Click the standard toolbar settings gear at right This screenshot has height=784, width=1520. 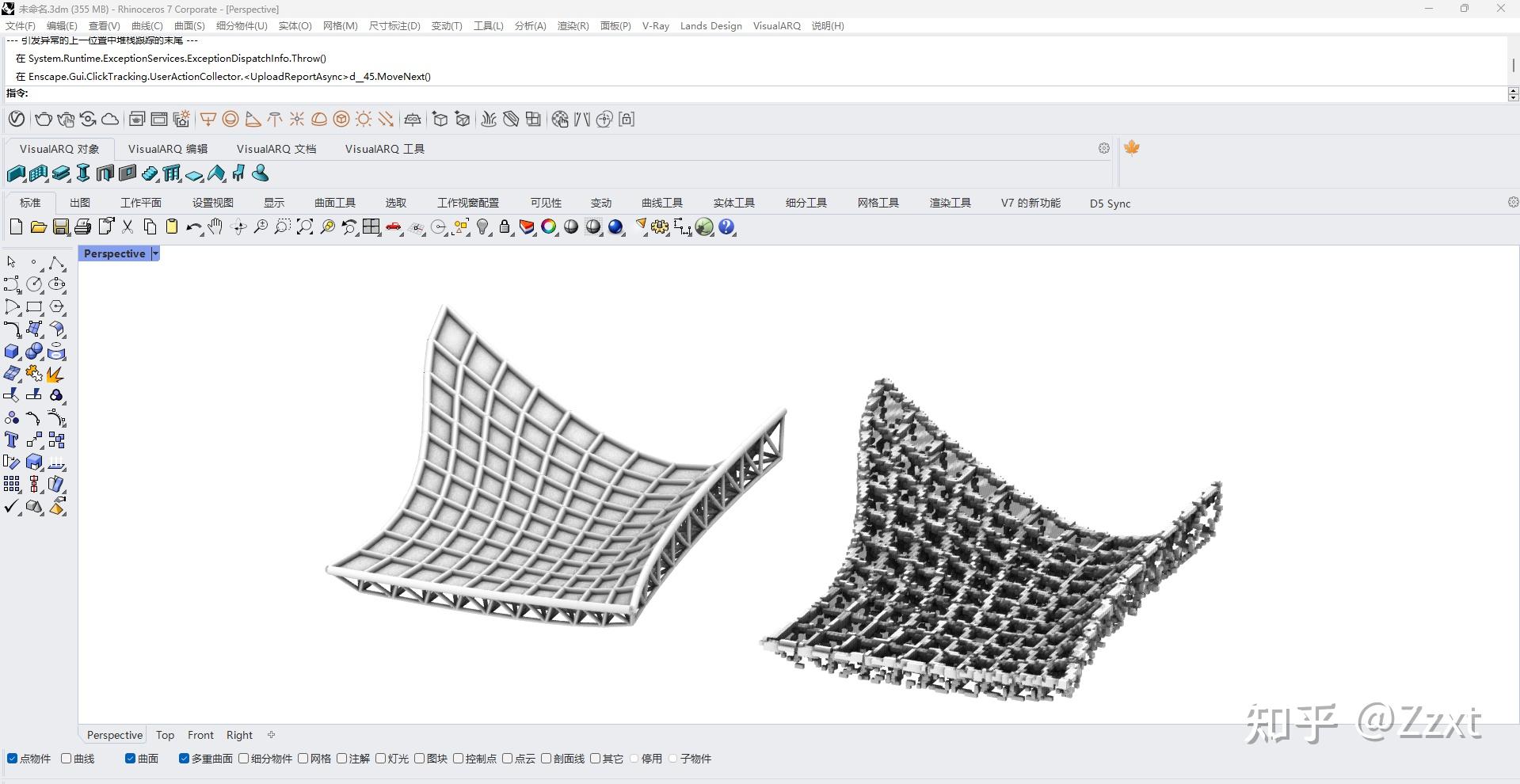[1513, 203]
